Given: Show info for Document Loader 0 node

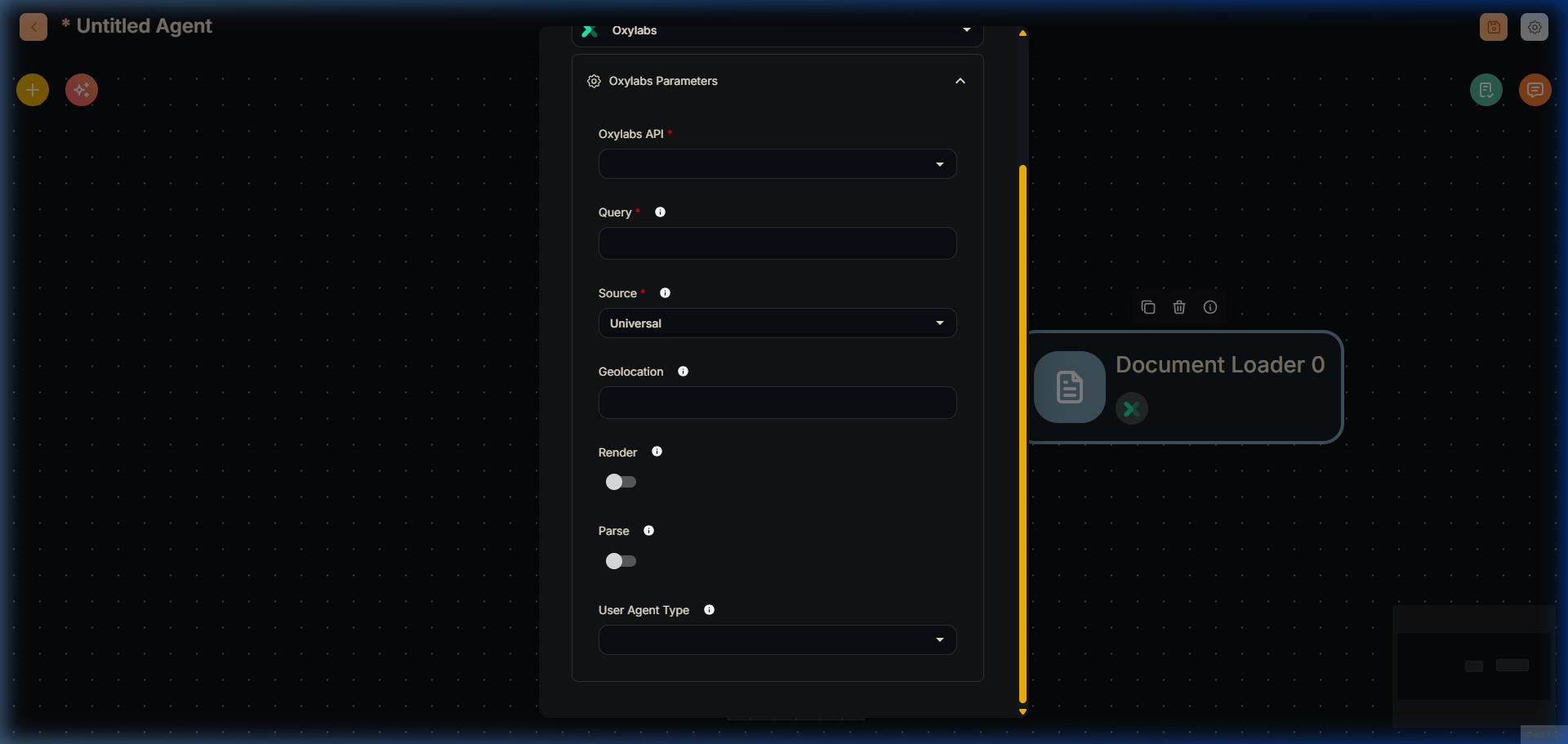Looking at the screenshot, I should point(1210,307).
